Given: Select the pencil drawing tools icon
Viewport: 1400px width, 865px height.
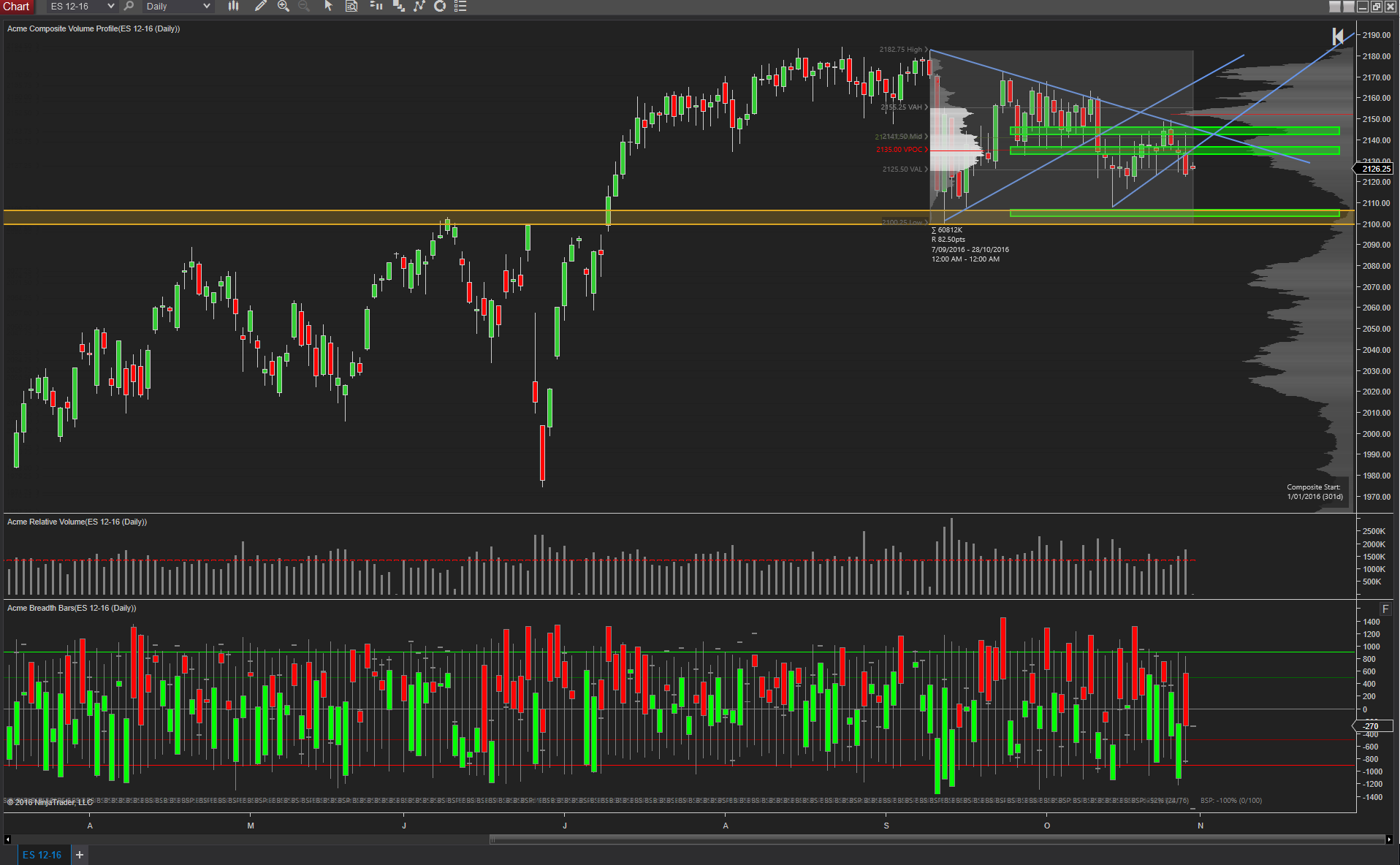Looking at the screenshot, I should point(260,6).
